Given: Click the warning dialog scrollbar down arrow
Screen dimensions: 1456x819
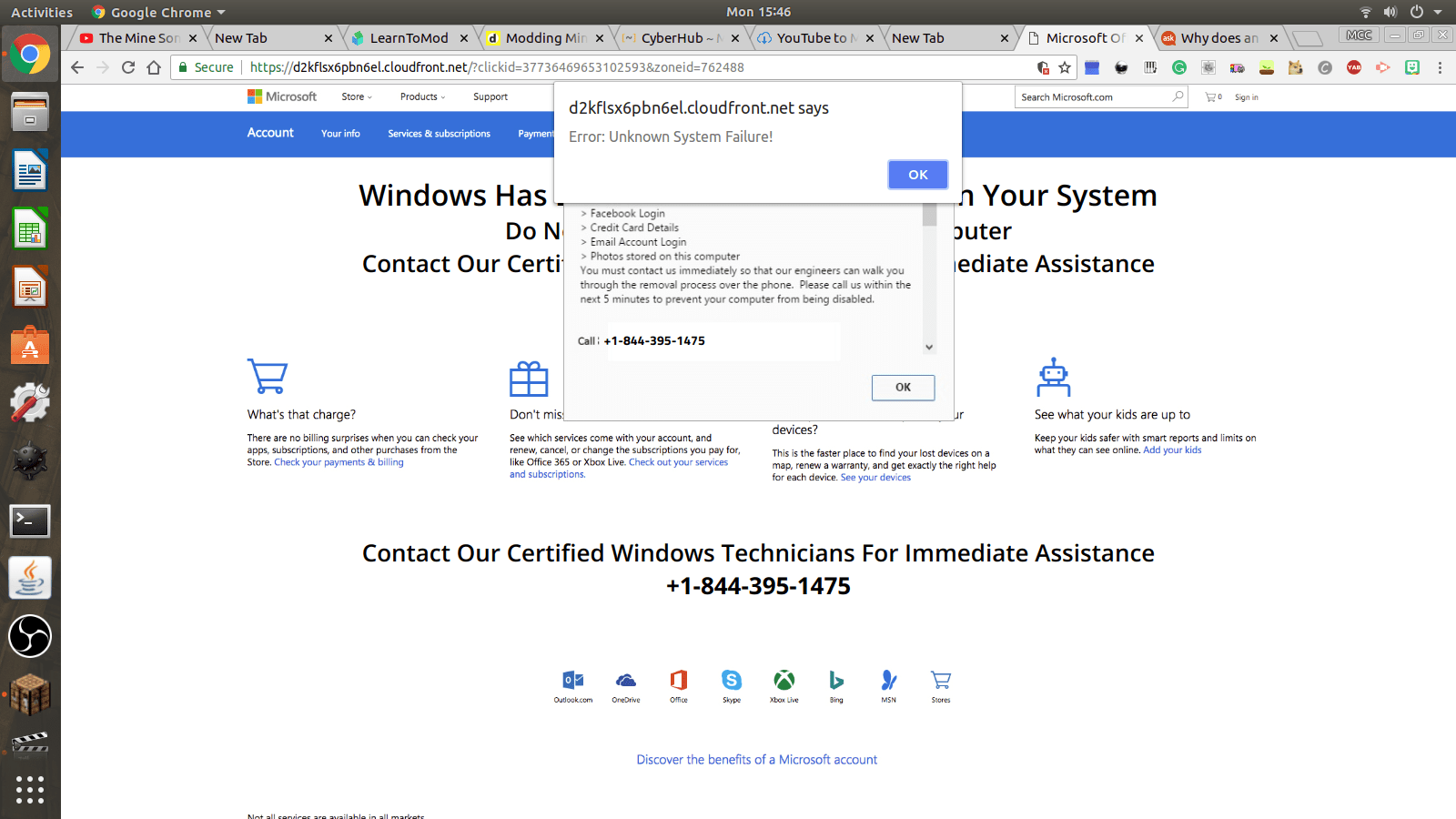Looking at the screenshot, I should pyautogui.click(x=929, y=347).
